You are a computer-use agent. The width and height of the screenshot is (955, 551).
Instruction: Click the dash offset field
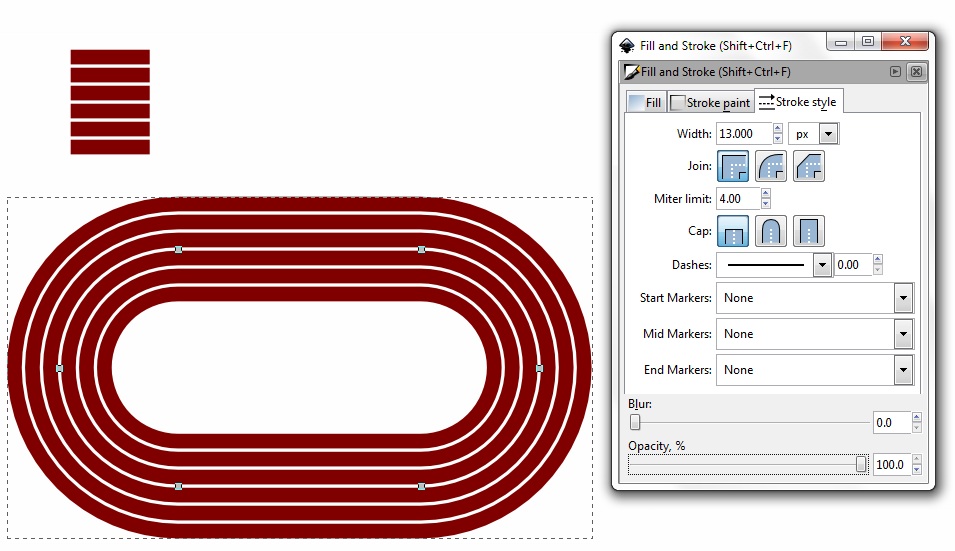coord(853,265)
